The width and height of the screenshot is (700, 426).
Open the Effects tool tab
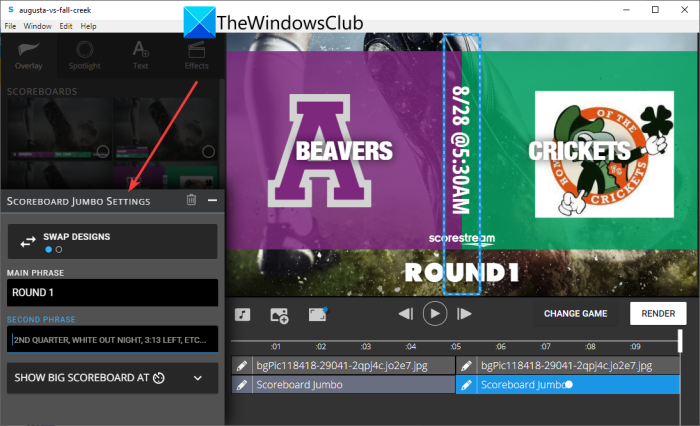click(x=196, y=56)
